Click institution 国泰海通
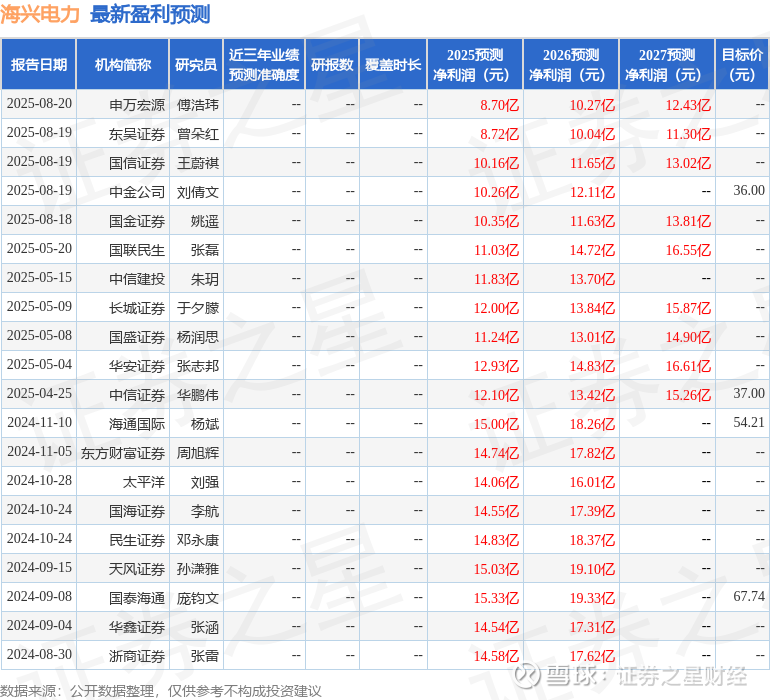Image resolution: width=770 pixels, height=700 pixels. (x=137, y=597)
